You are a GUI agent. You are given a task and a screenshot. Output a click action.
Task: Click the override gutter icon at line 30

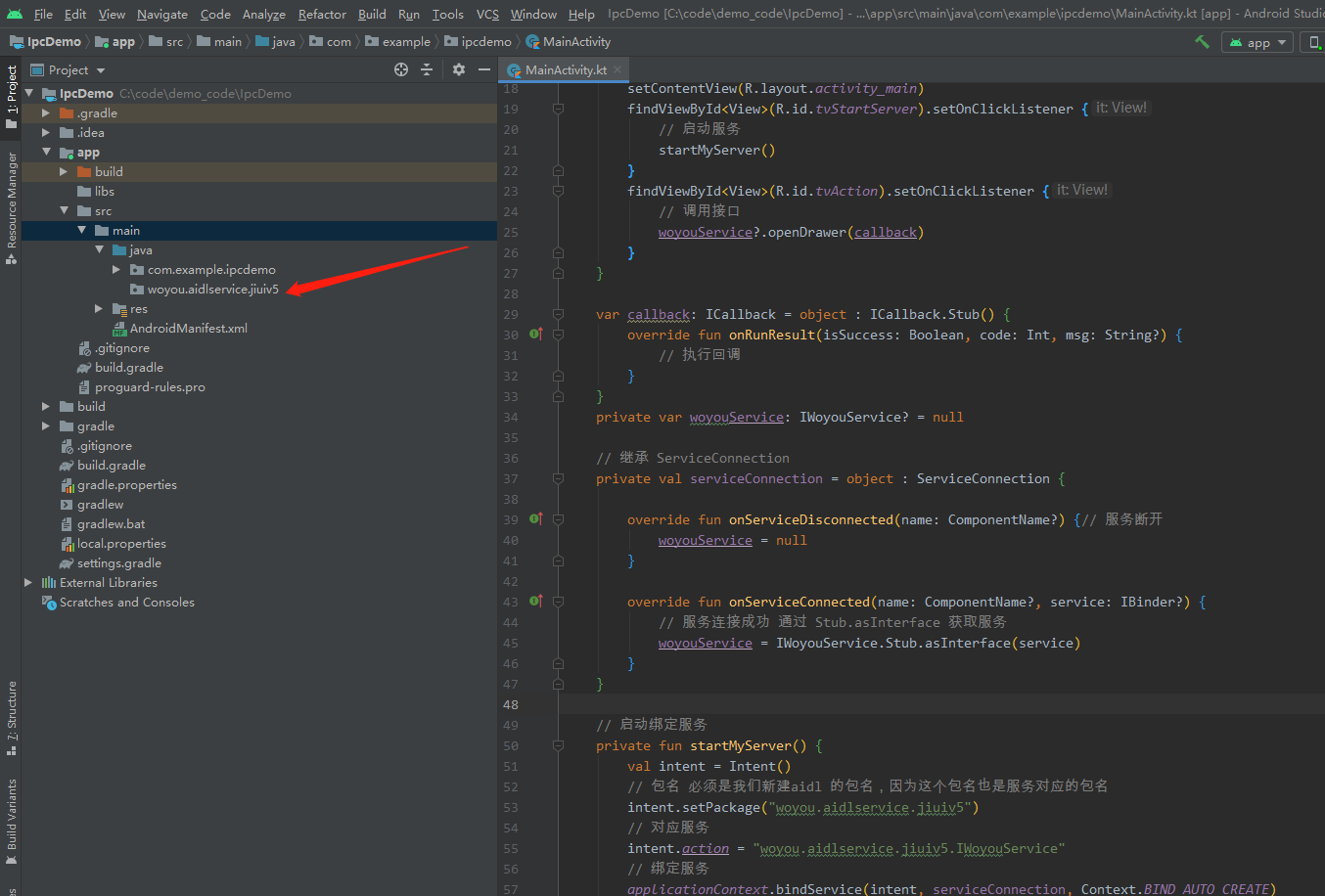(x=536, y=335)
